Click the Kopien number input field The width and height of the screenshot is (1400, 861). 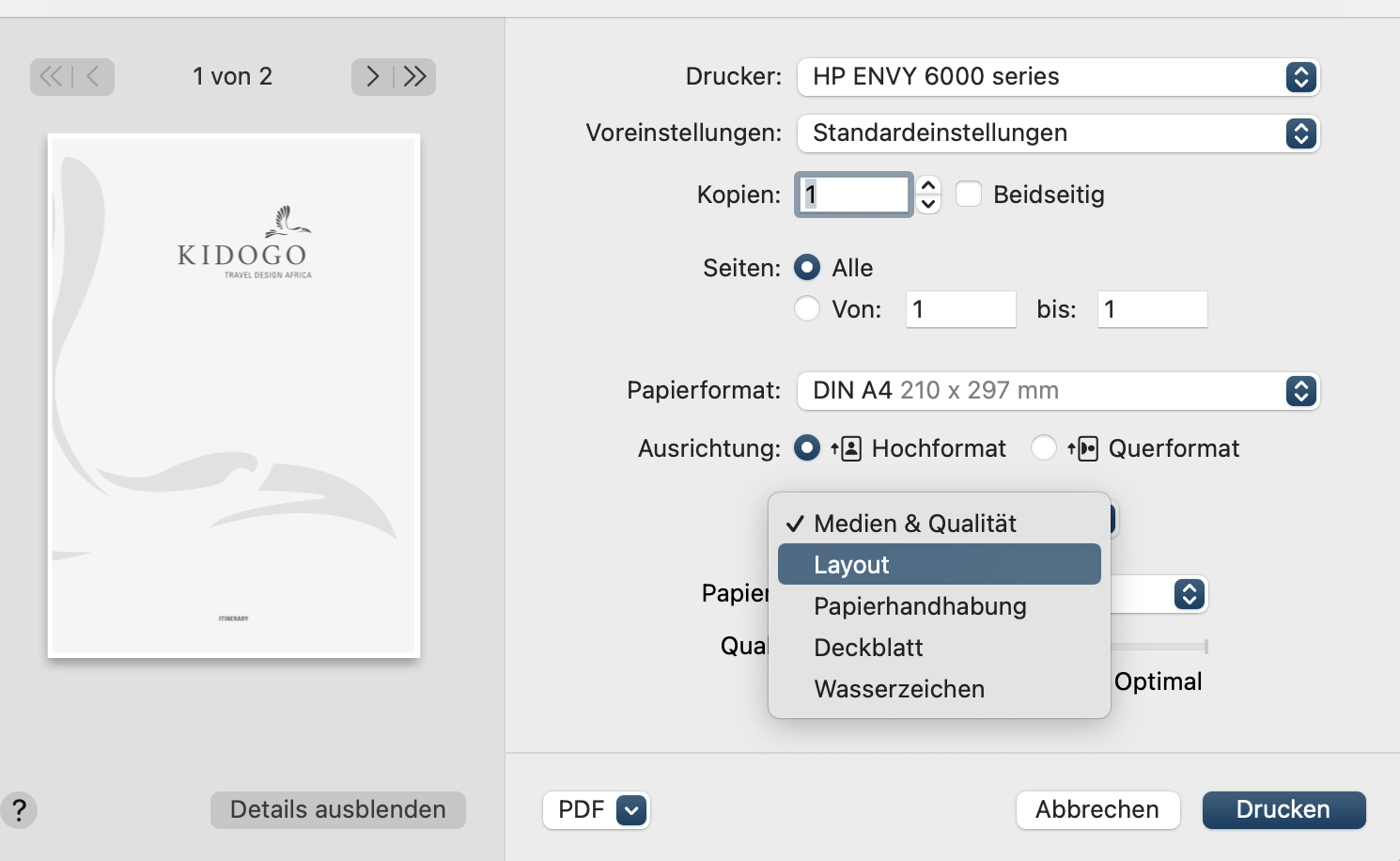854,195
